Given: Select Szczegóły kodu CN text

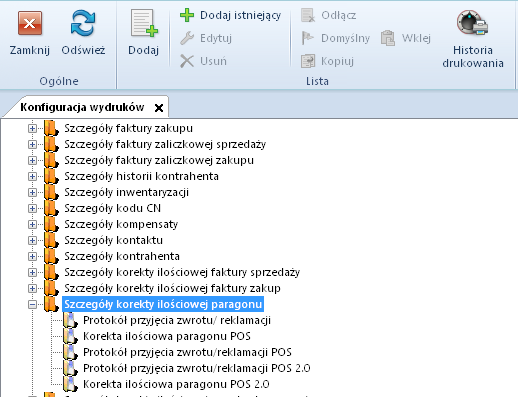Looking at the screenshot, I should pos(112,208).
